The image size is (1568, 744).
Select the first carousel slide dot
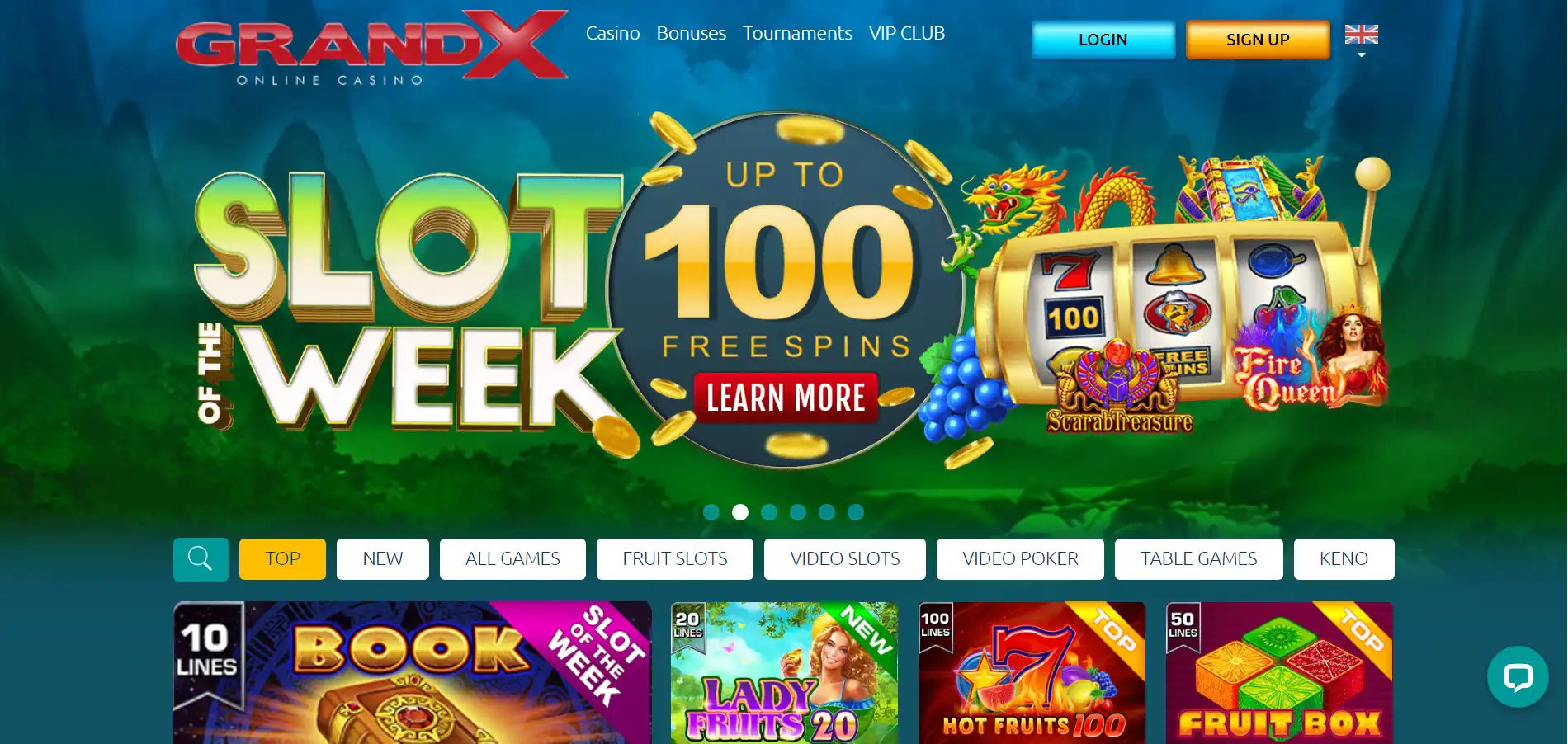point(711,512)
